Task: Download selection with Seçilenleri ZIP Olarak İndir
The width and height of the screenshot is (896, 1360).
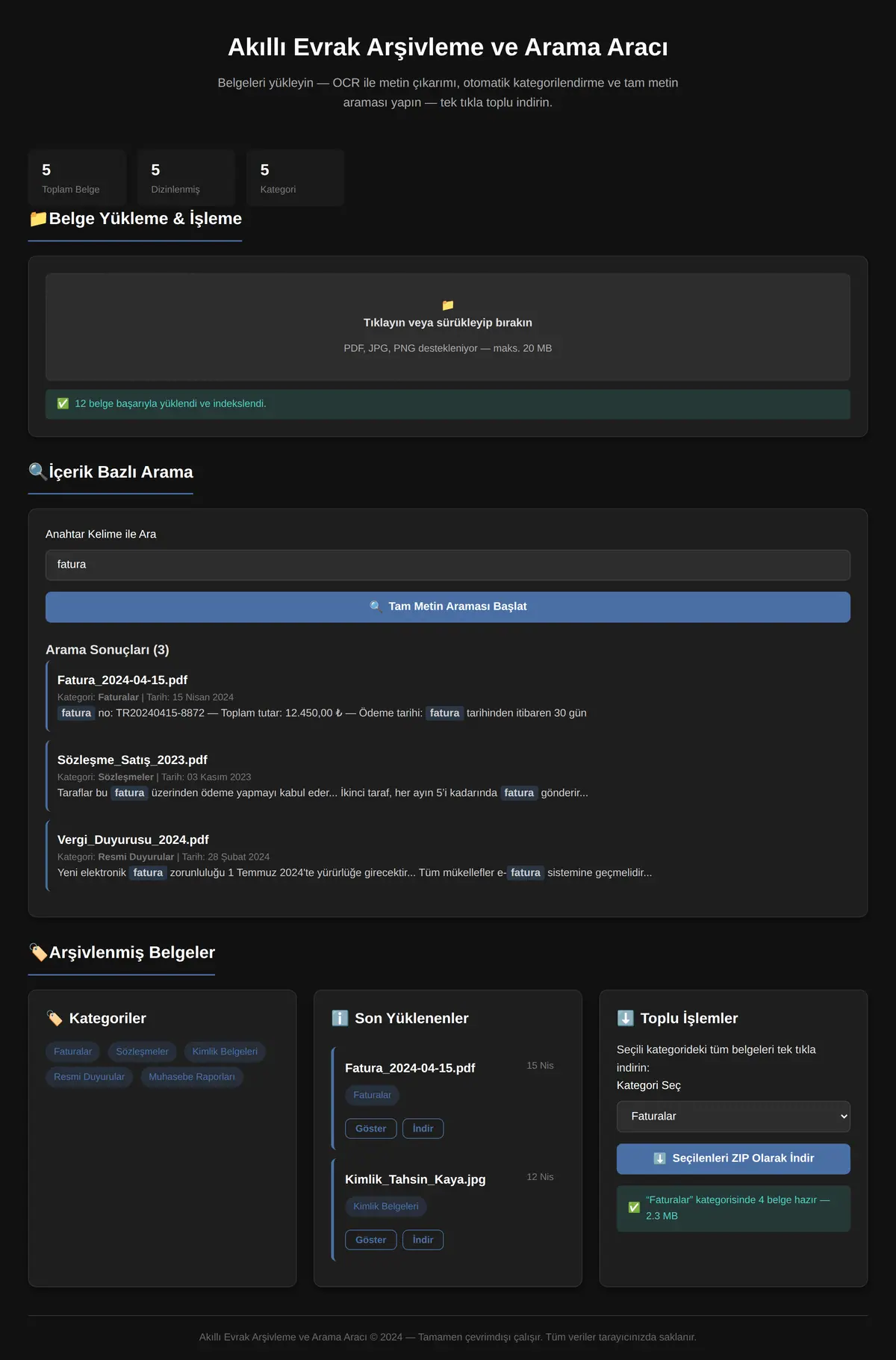Action: pos(733,1159)
